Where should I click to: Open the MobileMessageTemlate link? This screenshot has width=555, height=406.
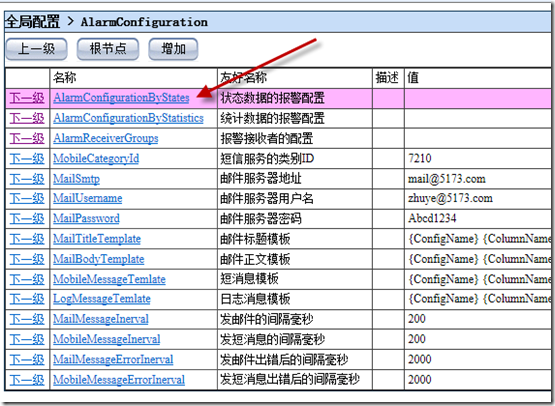click(x=109, y=279)
